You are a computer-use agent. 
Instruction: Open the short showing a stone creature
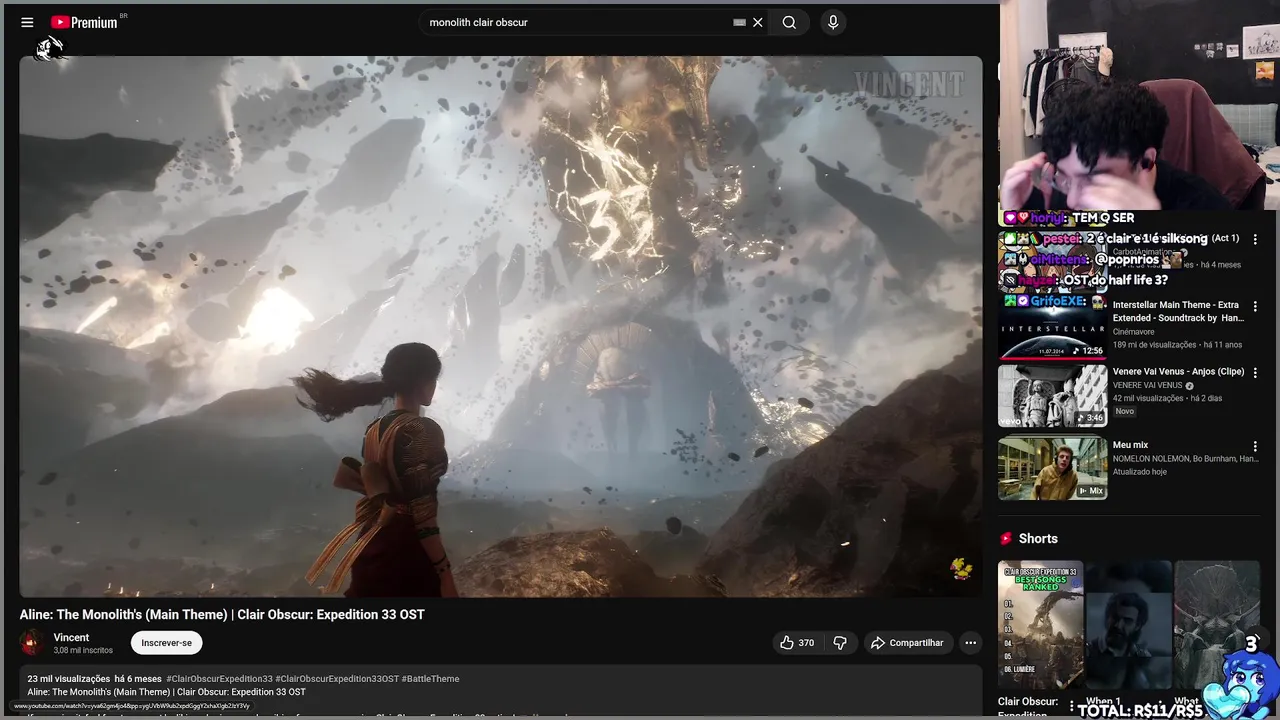click(x=1217, y=625)
